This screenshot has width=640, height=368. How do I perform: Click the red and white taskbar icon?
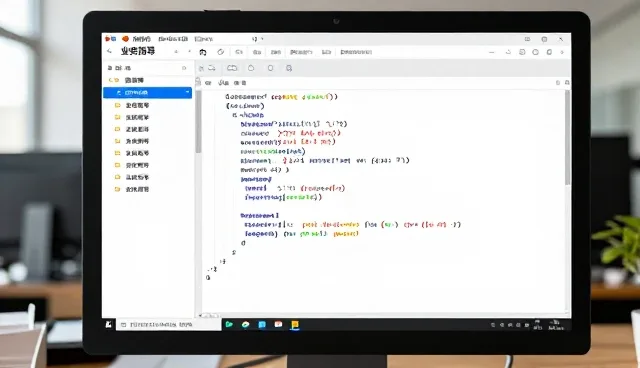click(x=278, y=324)
